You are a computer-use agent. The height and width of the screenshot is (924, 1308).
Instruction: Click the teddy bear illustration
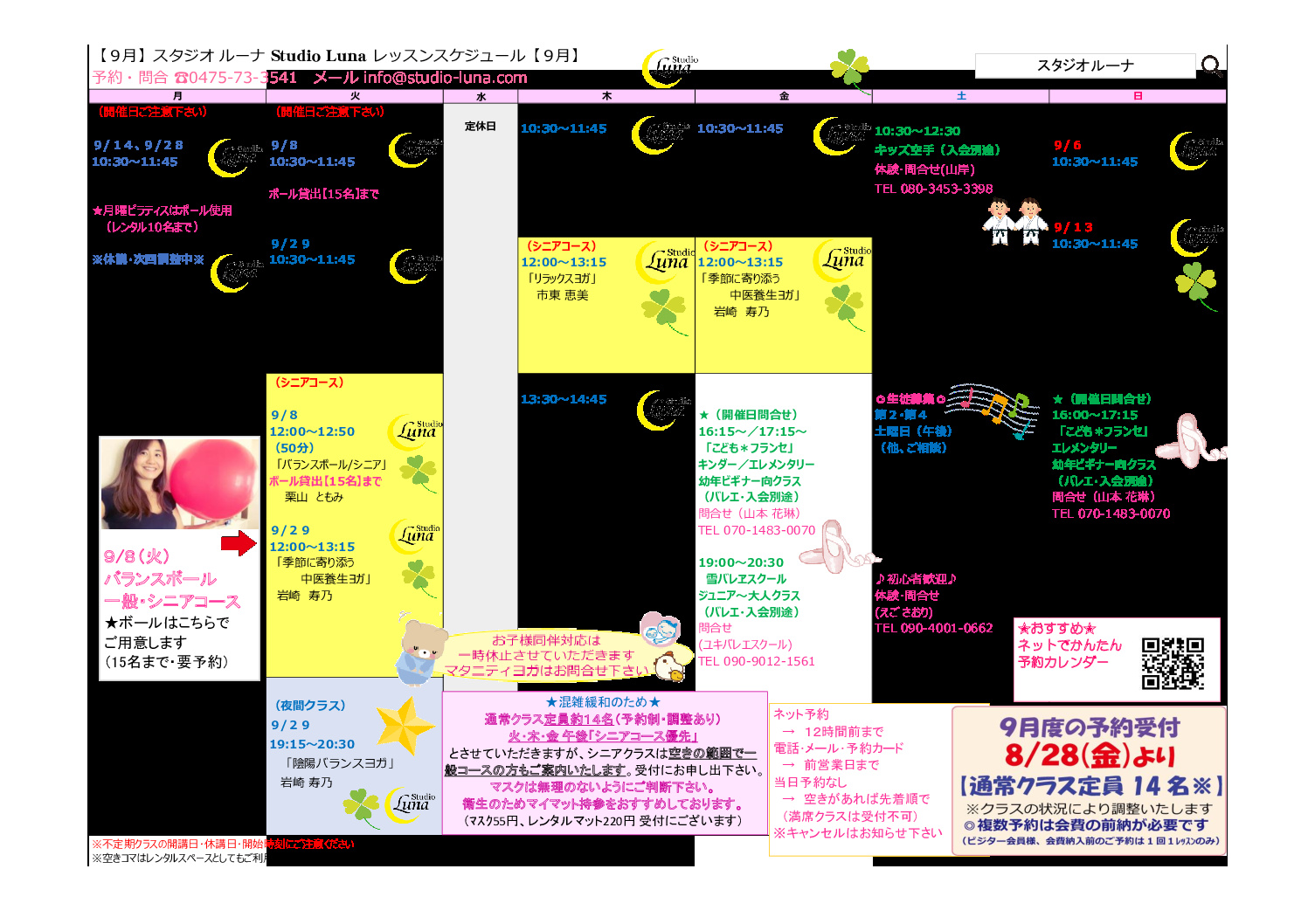(424, 651)
